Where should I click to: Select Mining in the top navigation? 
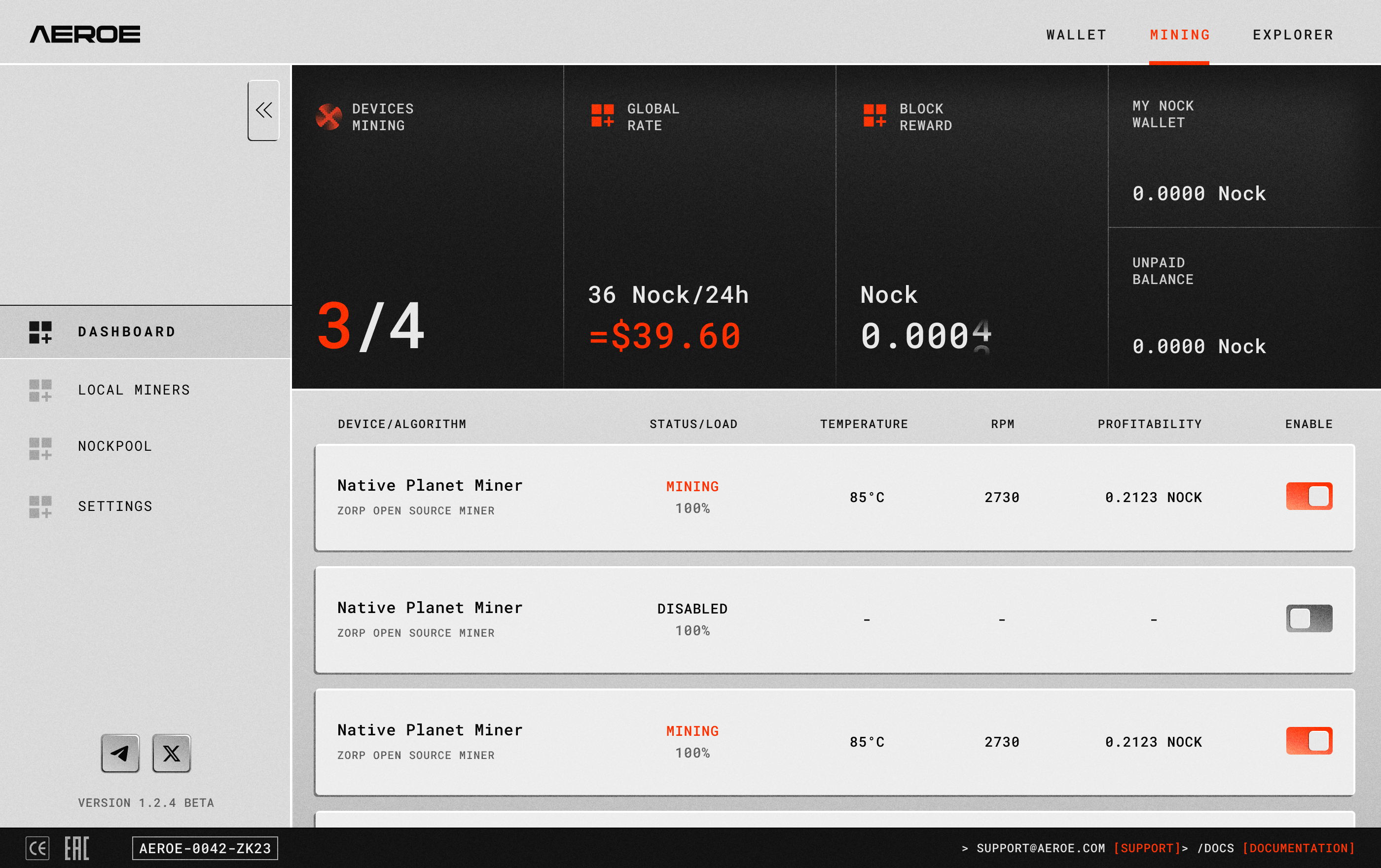click(1180, 35)
